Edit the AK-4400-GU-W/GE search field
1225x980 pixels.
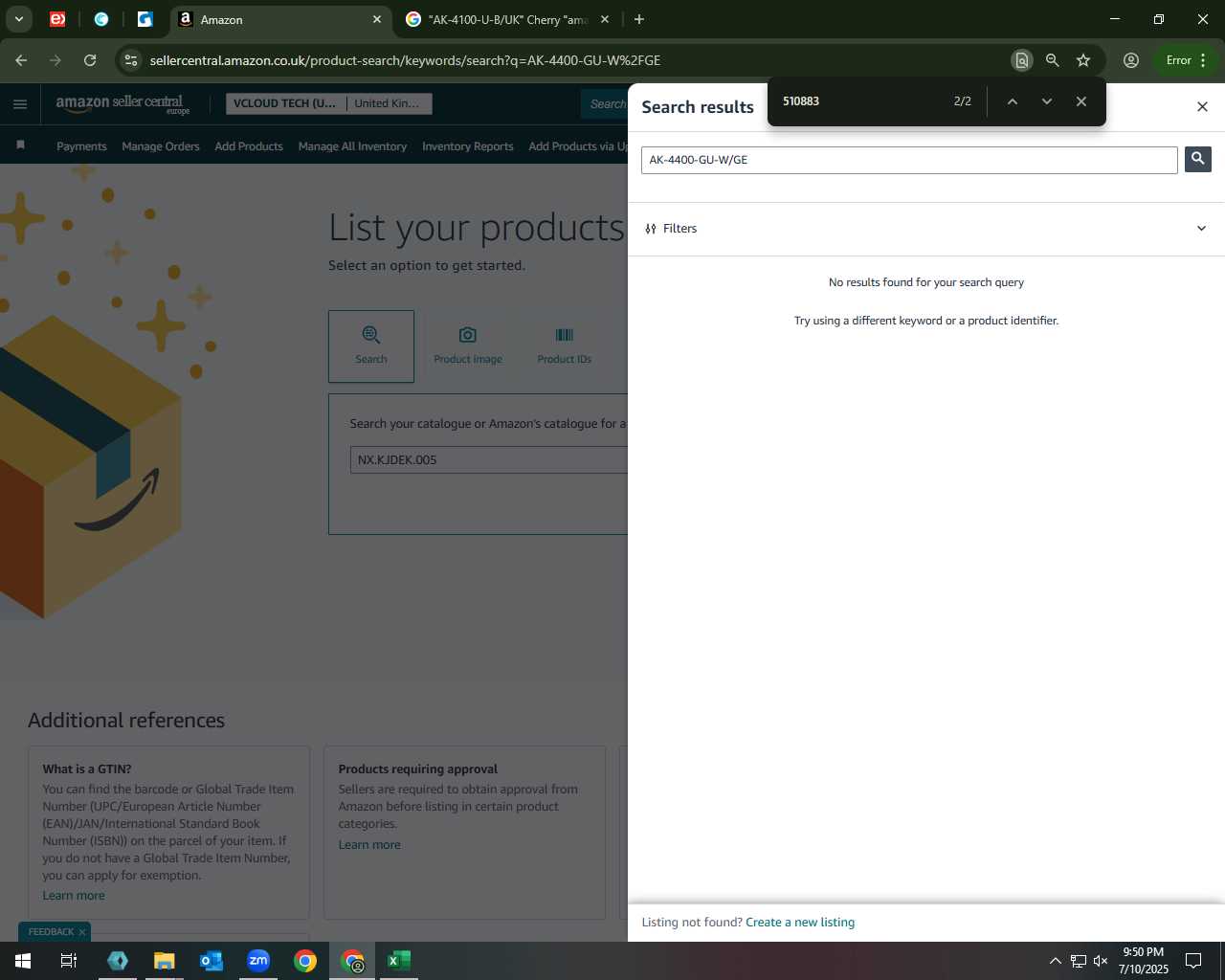tap(909, 160)
